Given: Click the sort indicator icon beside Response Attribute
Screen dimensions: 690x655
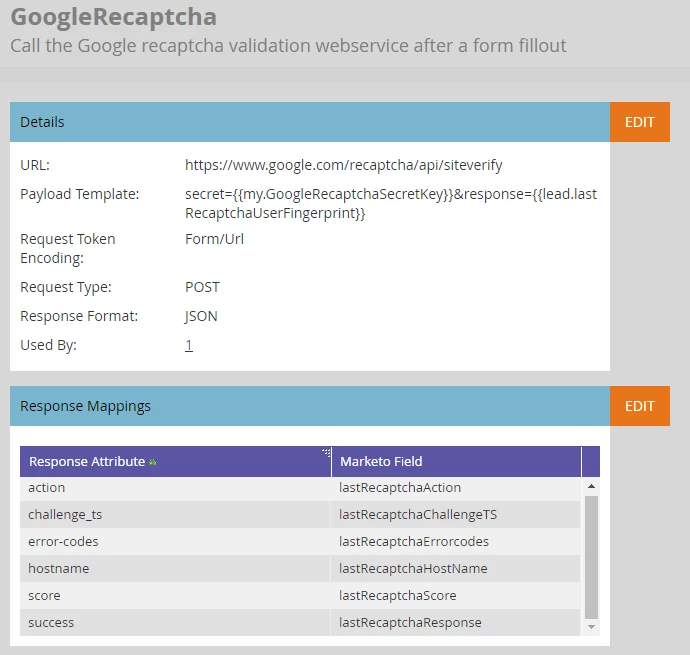Looking at the screenshot, I should (x=153, y=462).
